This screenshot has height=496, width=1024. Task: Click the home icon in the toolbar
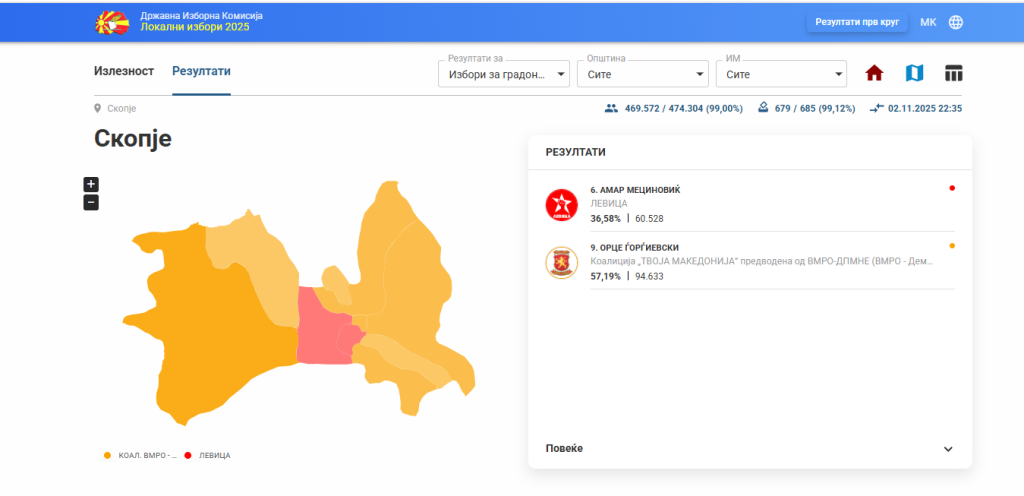pos(875,73)
